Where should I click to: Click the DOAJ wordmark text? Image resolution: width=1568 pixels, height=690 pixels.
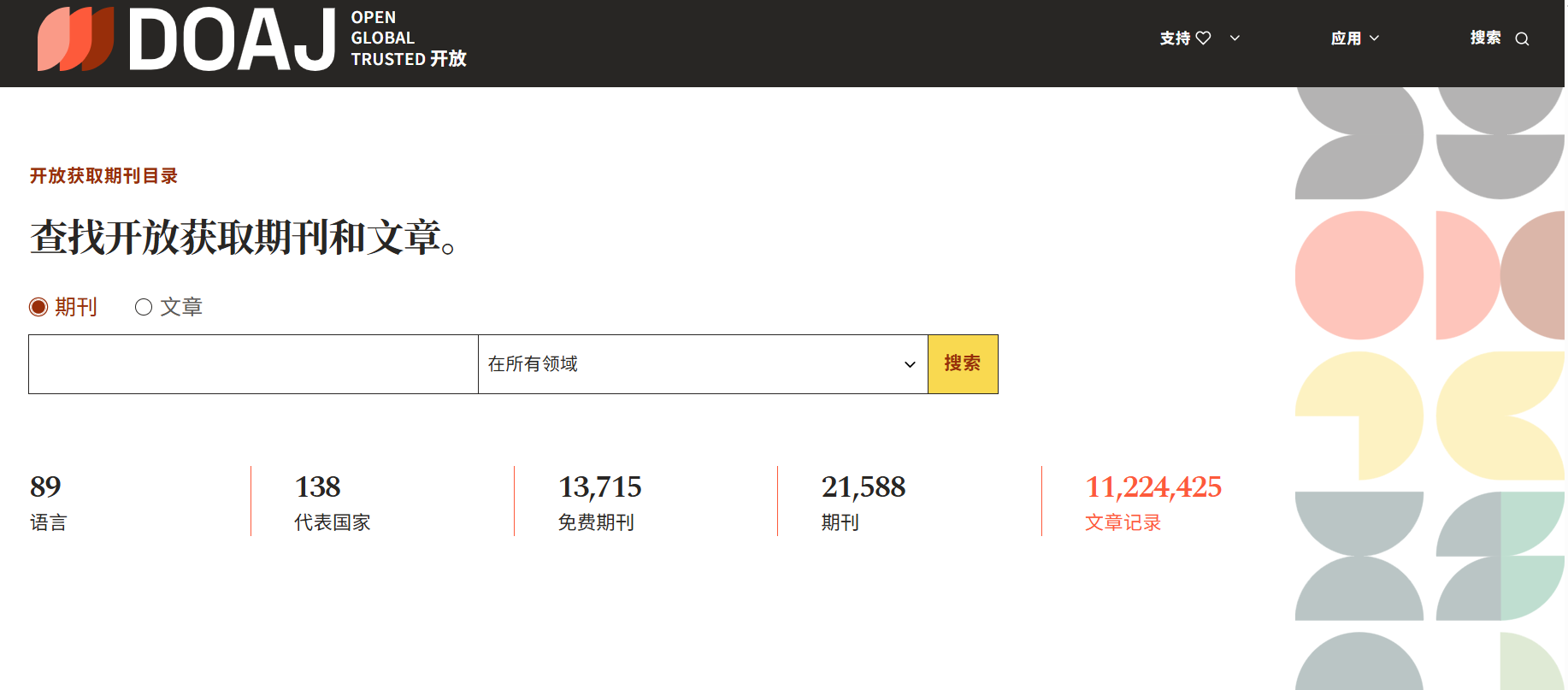click(232, 39)
